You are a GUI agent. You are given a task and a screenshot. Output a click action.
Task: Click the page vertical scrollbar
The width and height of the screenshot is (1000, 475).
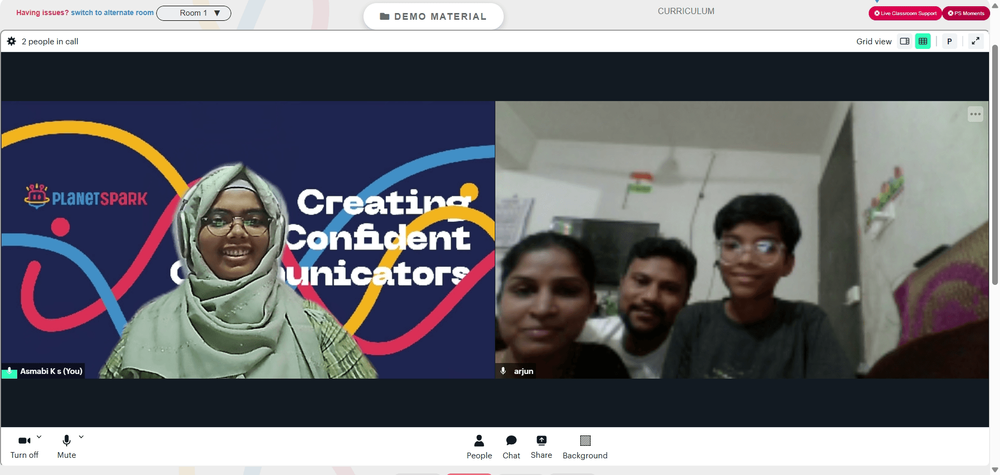[995, 165]
